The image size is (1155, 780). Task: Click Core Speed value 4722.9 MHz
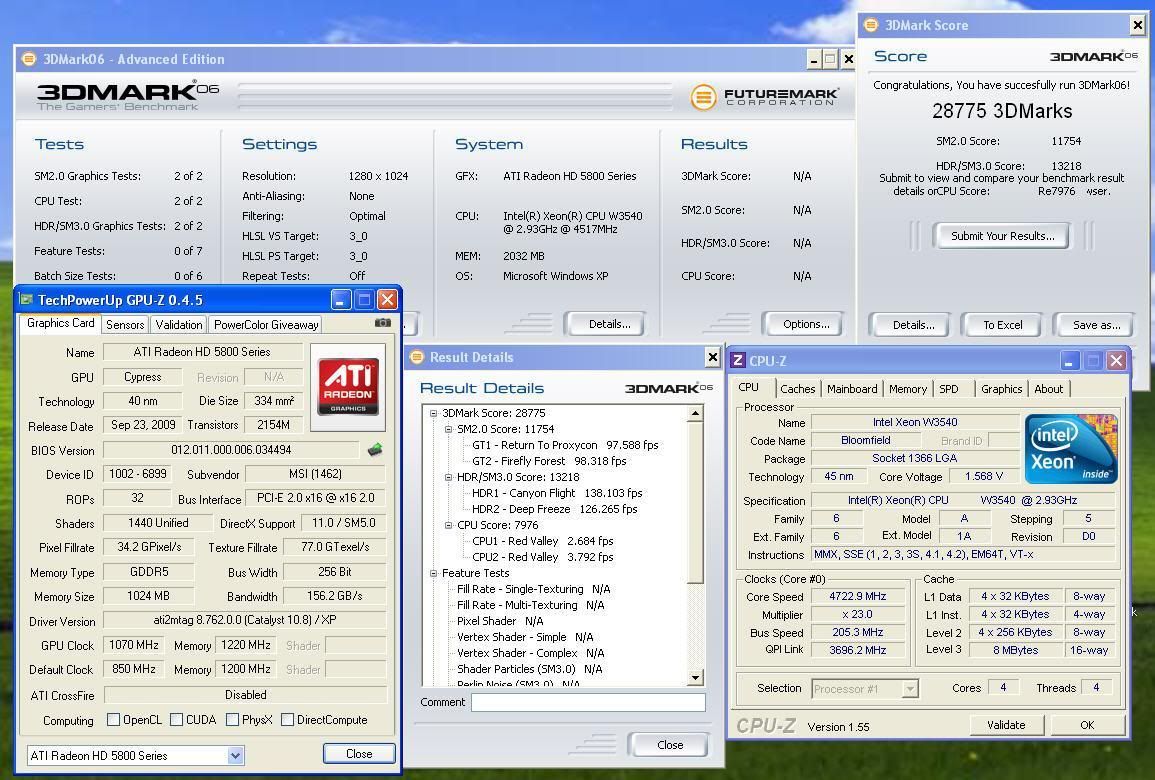[857, 596]
